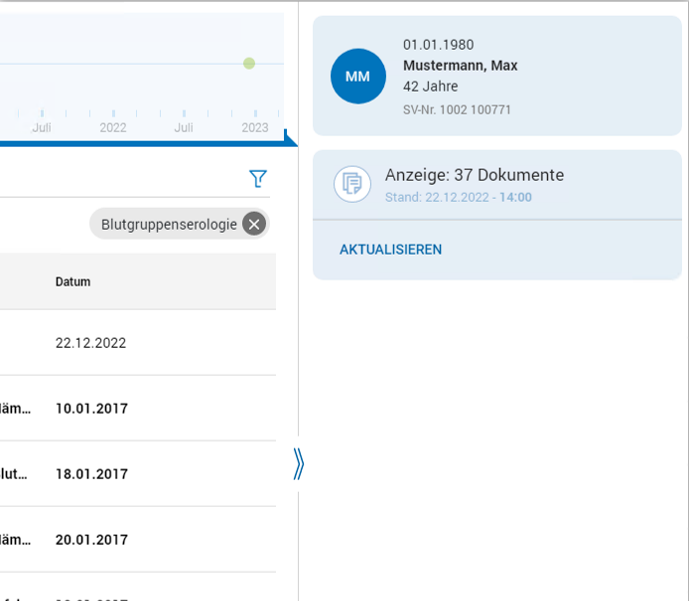689x601 pixels.
Task: Collapse side panel with double chevron
Action: click(298, 464)
